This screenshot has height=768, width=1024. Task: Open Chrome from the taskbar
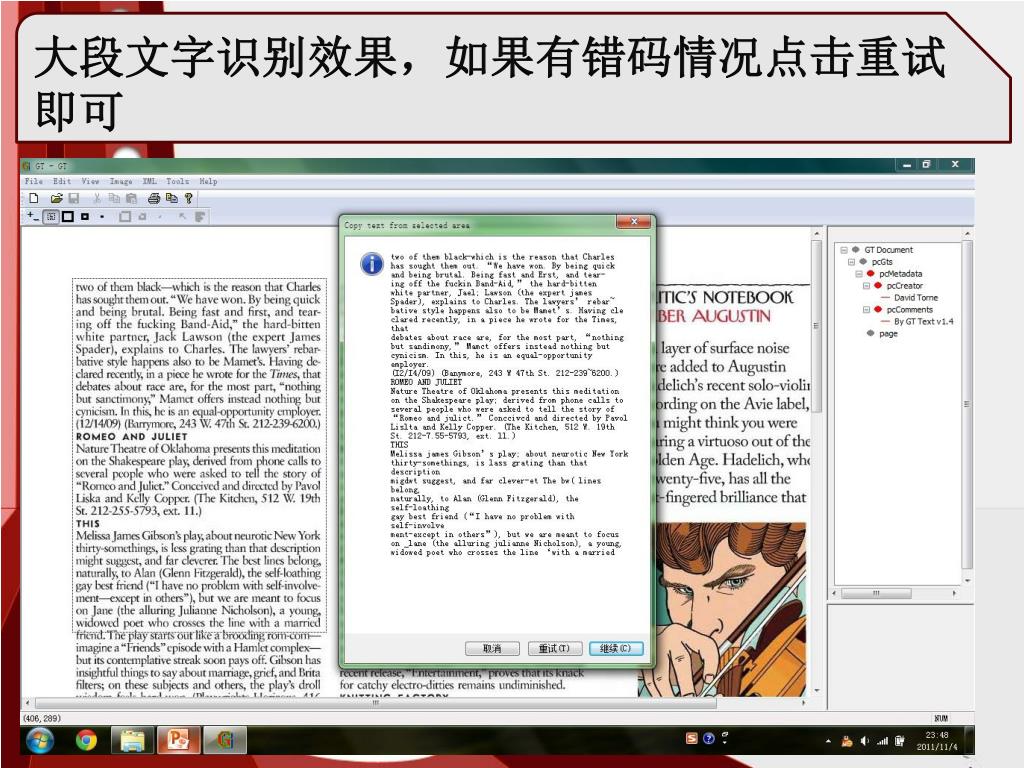coord(86,740)
